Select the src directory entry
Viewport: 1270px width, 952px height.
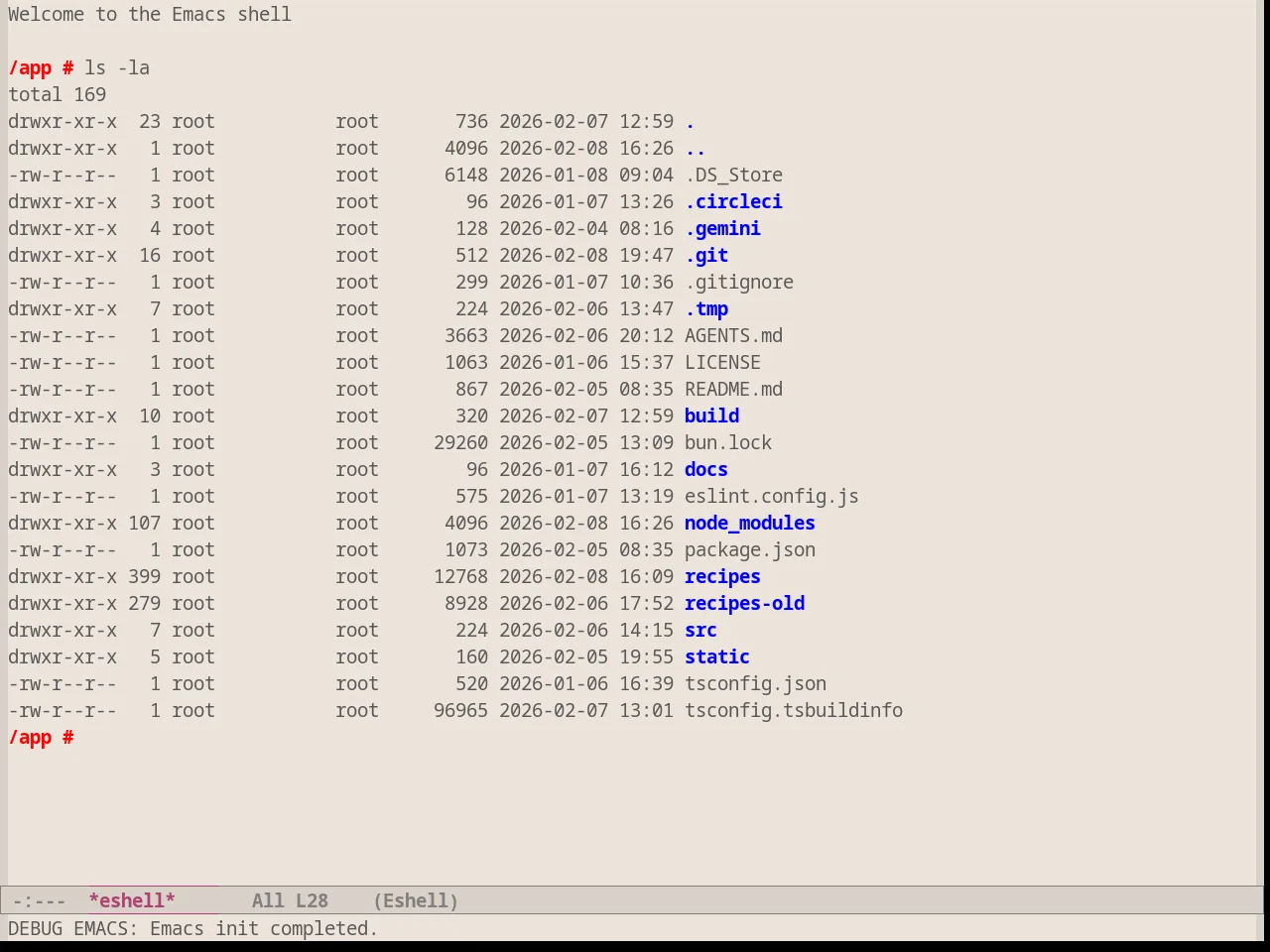tap(700, 630)
